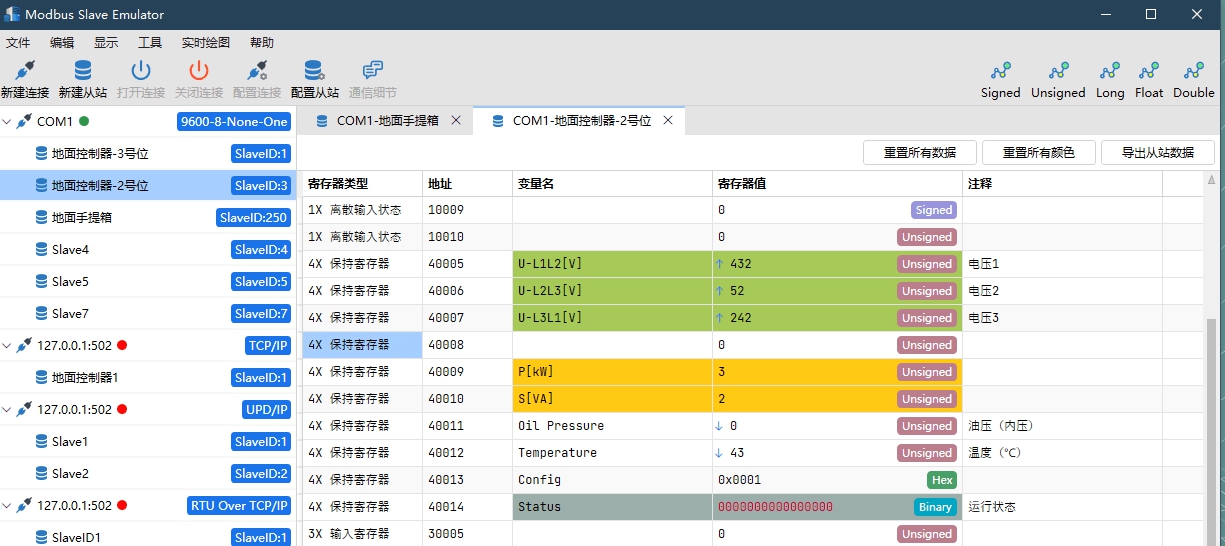1225x546 pixels.
Task: Click the 重置所有颜色 button
Action: (1038, 152)
